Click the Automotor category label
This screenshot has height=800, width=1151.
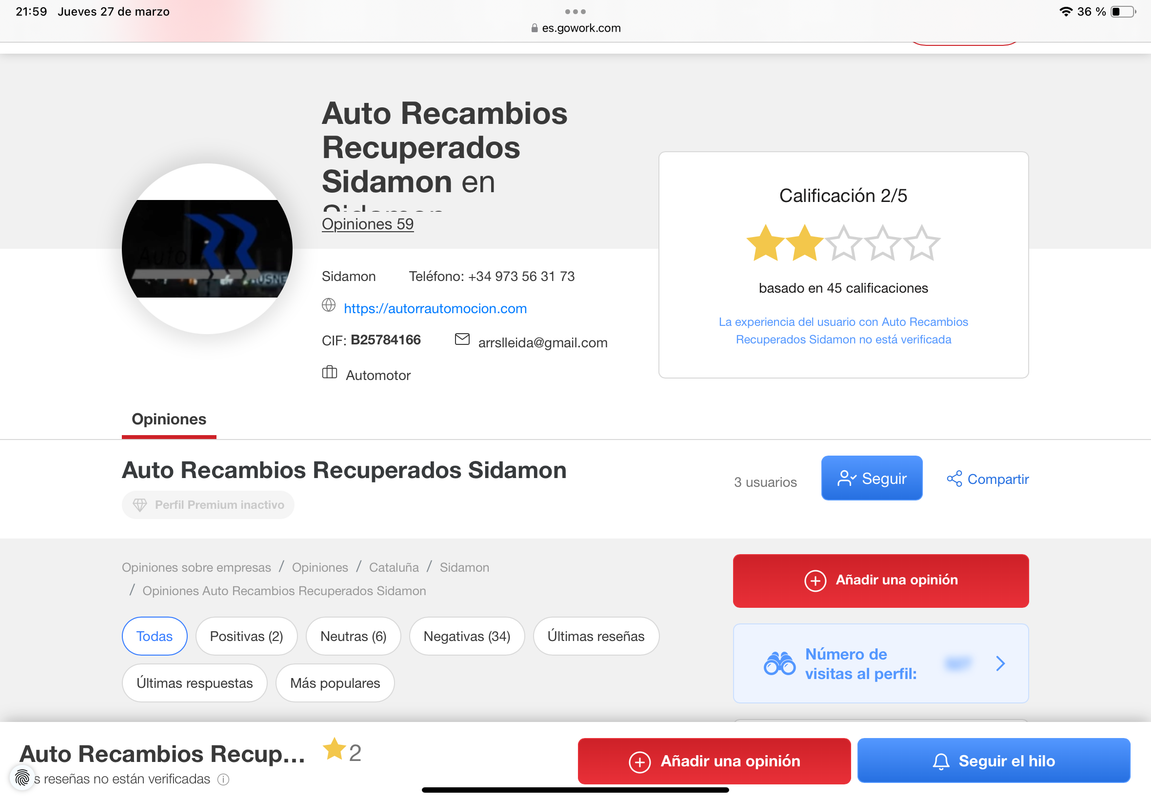378,375
